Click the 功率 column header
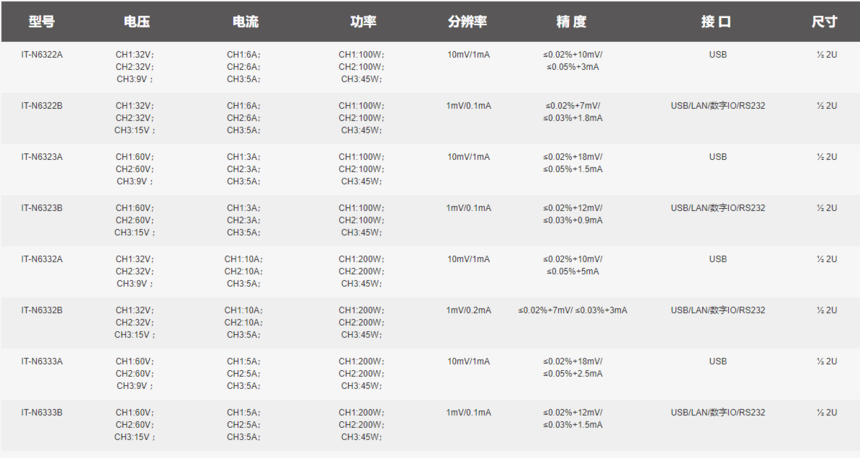The height and width of the screenshot is (458, 860). 363,22
